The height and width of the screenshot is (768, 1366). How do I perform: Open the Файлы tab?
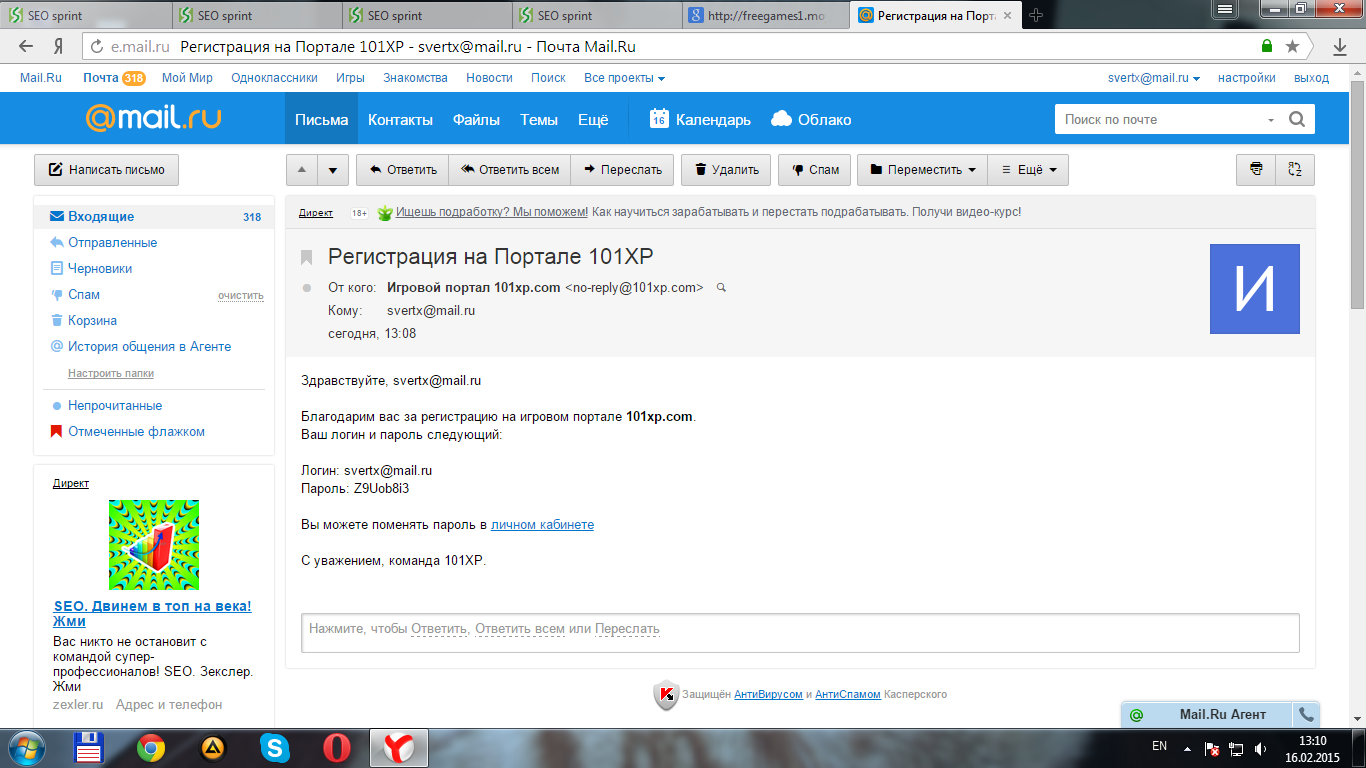476,119
